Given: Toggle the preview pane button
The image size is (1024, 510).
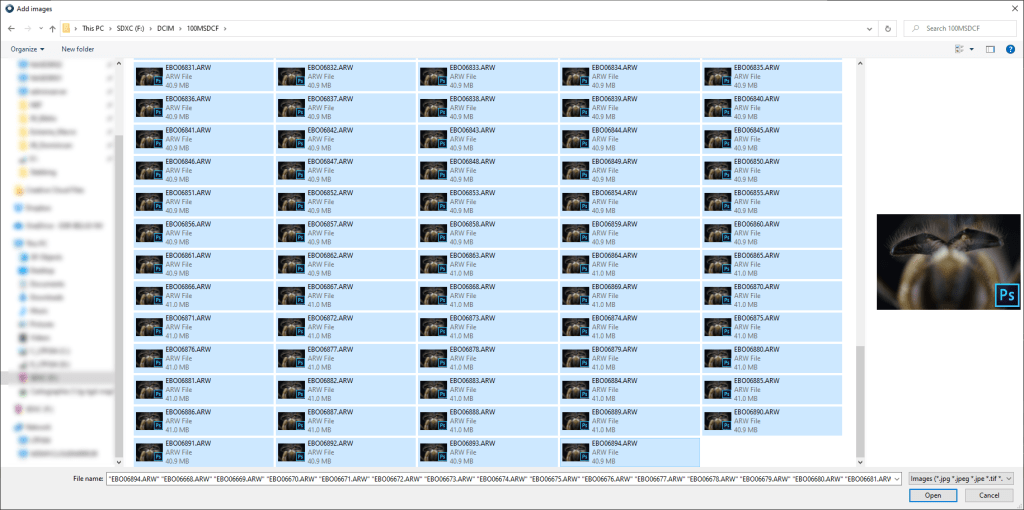Looking at the screenshot, I should click(x=990, y=48).
